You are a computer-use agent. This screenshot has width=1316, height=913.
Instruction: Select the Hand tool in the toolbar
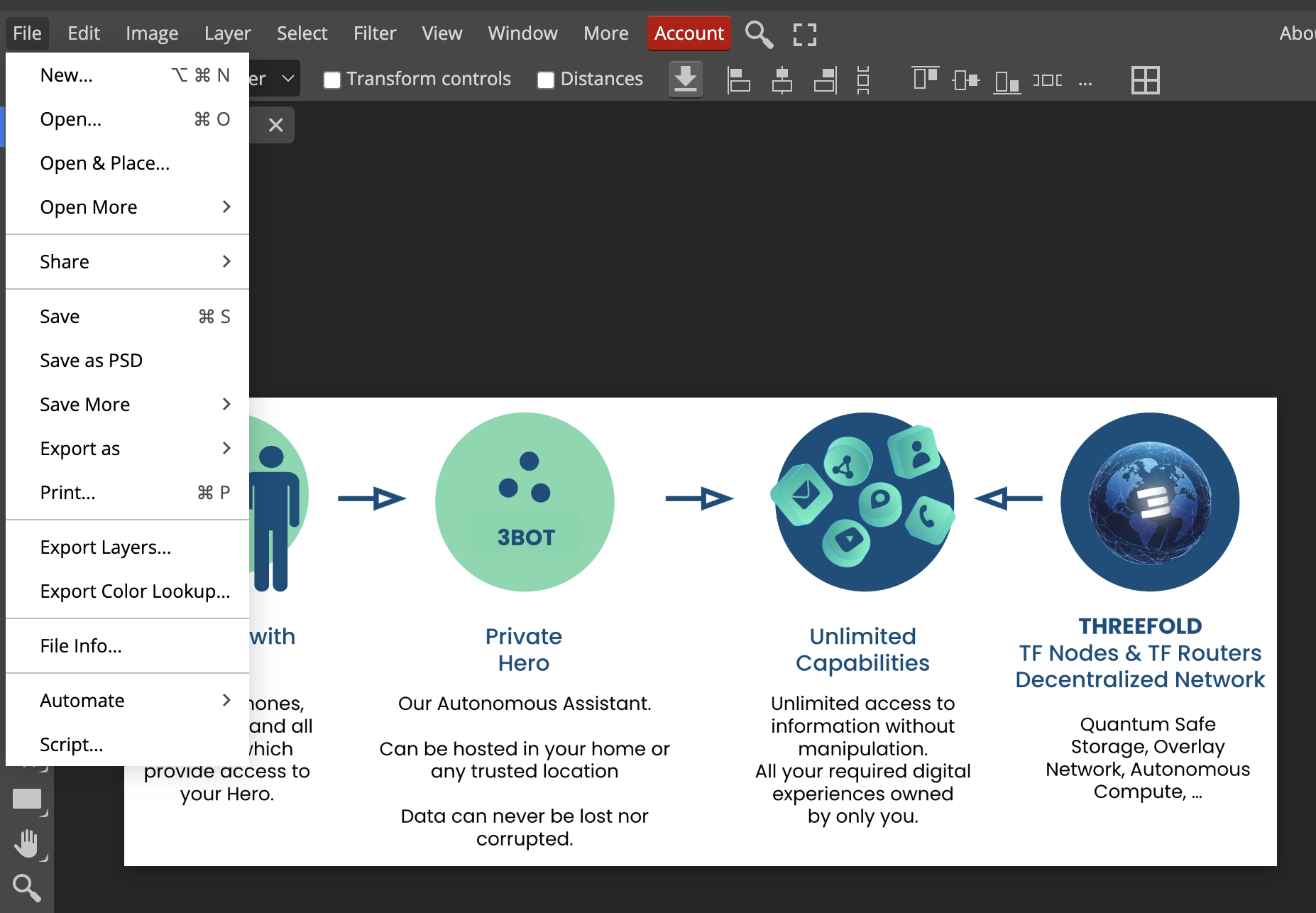(x=27, y=843)
